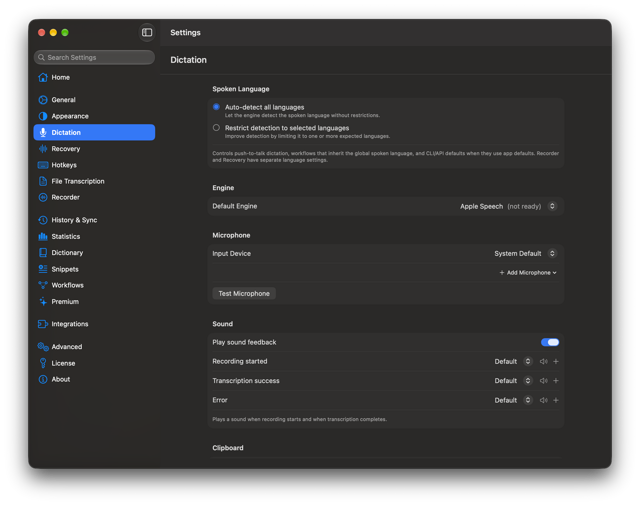
Task: Open the Recorder settings section
Action: [x=94, y=197]
